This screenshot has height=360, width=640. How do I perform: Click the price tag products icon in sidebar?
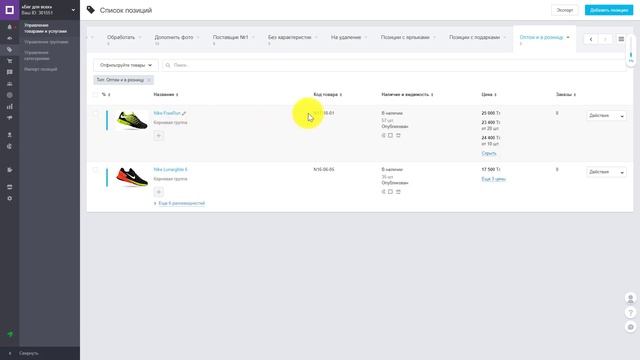9,49
